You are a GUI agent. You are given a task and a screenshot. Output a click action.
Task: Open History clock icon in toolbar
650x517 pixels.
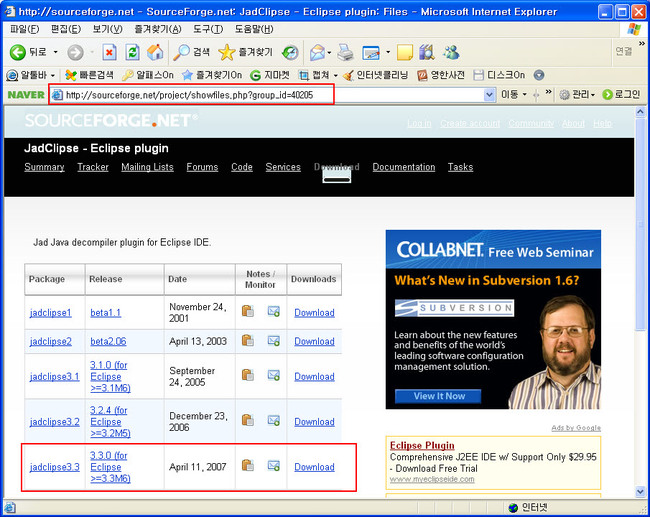click(x=290, y=52)
